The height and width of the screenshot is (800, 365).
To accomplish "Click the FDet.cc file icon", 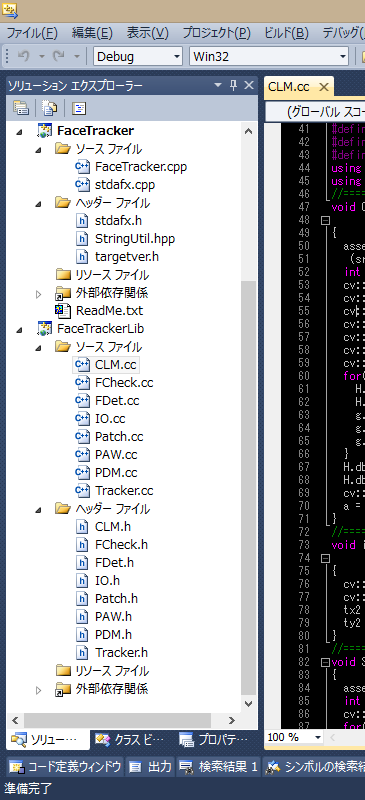I will click(x=82, y=401).
